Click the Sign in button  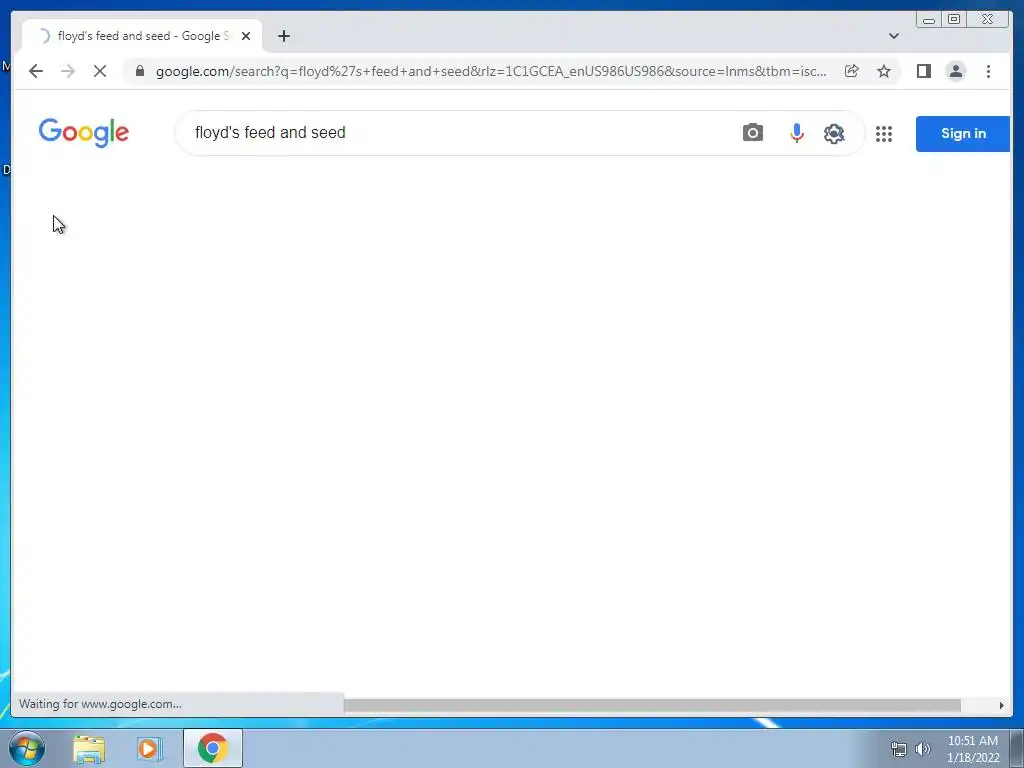coord(963,133)
